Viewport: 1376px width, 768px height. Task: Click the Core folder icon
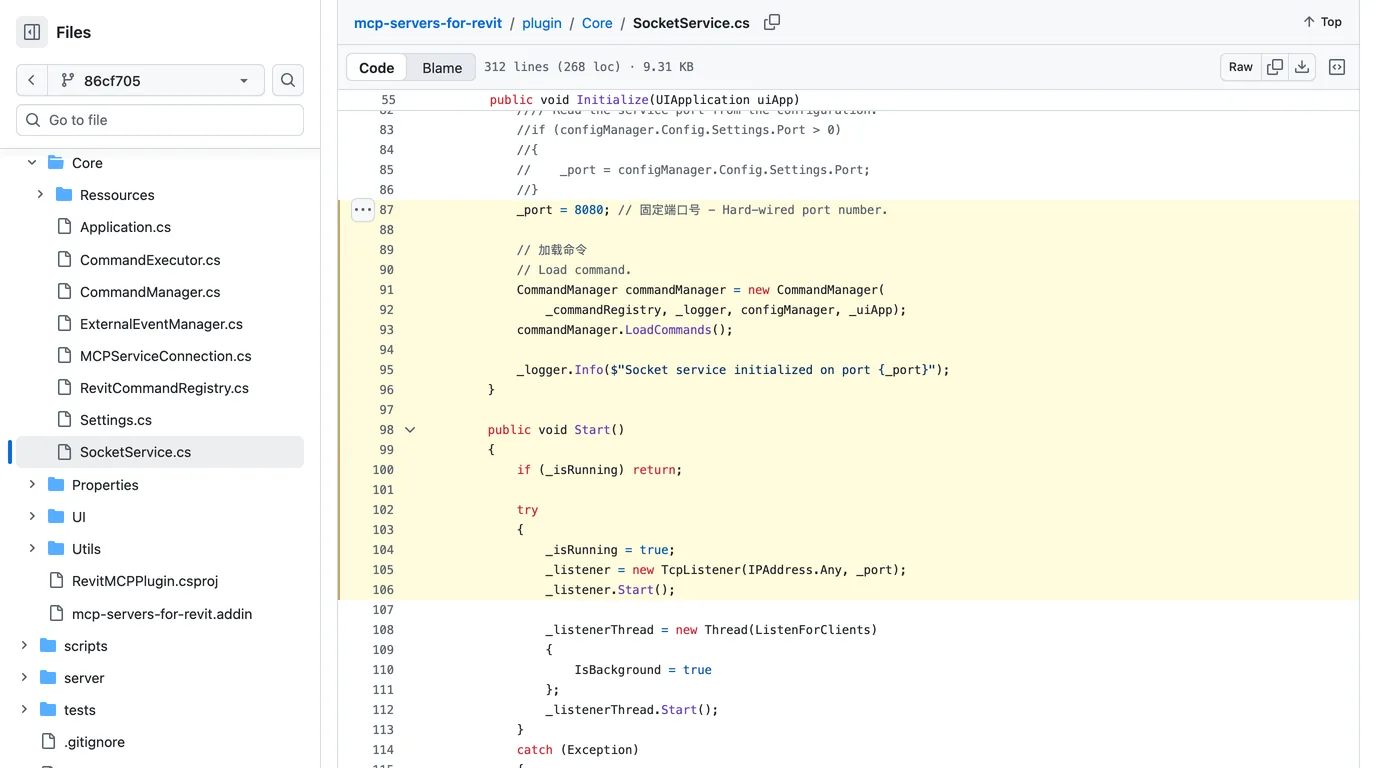pos(56,162)
